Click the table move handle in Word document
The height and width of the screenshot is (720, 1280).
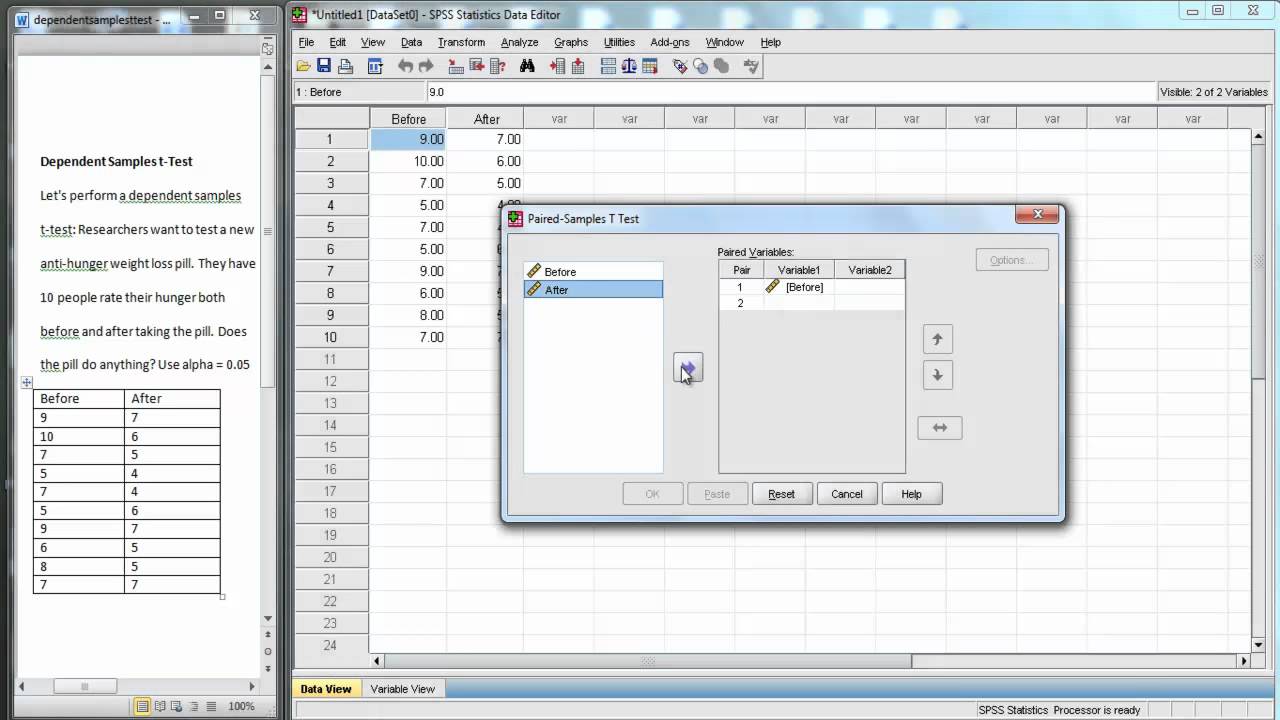tap(27, 382)
